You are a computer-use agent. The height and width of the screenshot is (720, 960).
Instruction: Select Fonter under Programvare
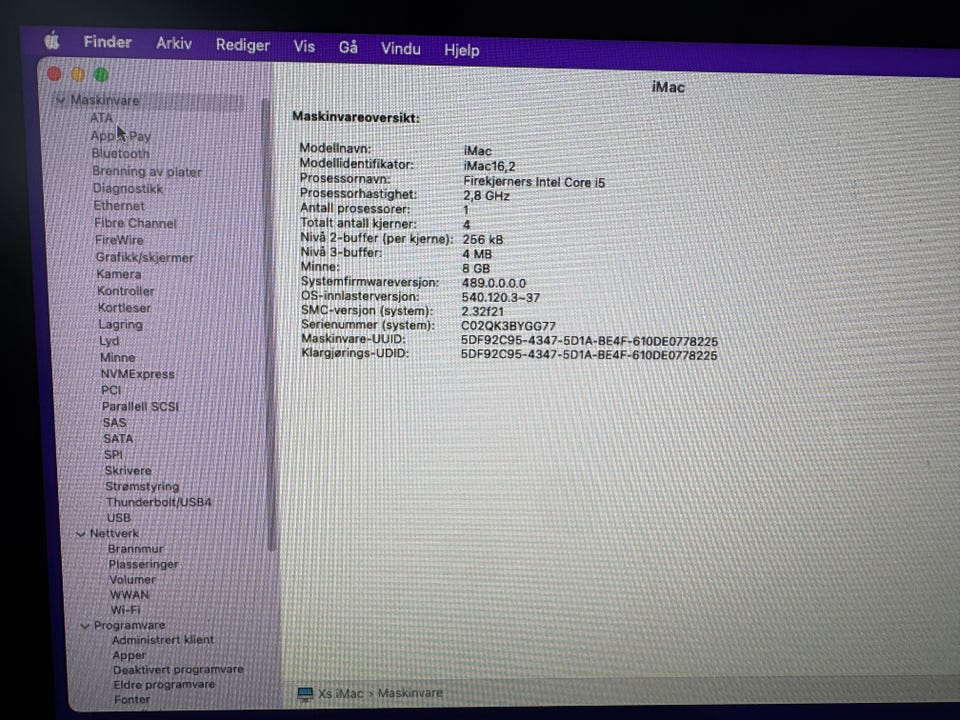coord(132,699)
